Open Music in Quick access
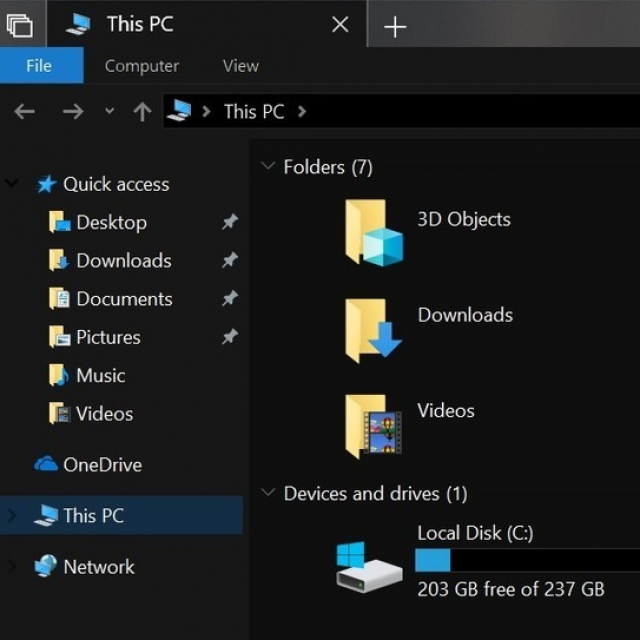 (100, 375)
